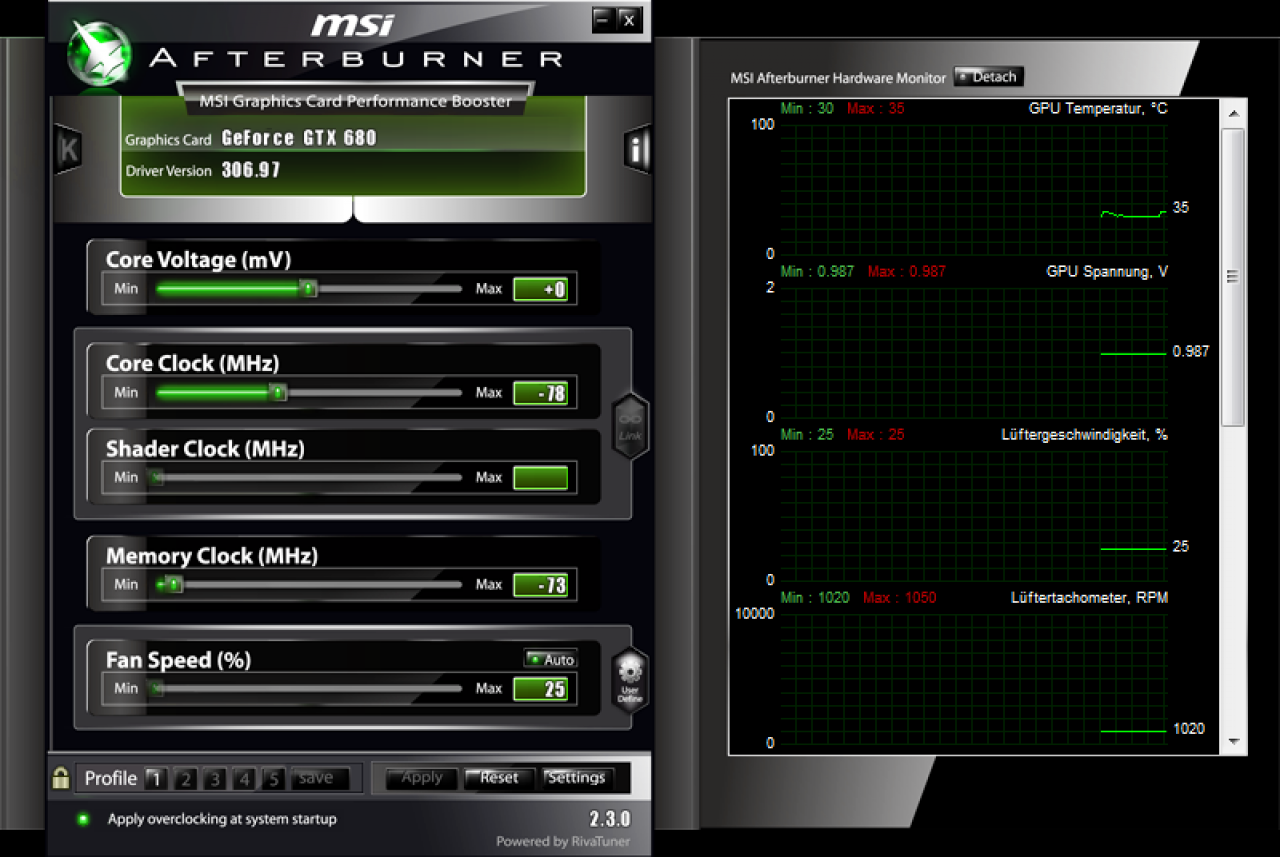Click the Shader Clock slider handle
Viewport: 1280px width, 857px height.
[x=156, y=477]
